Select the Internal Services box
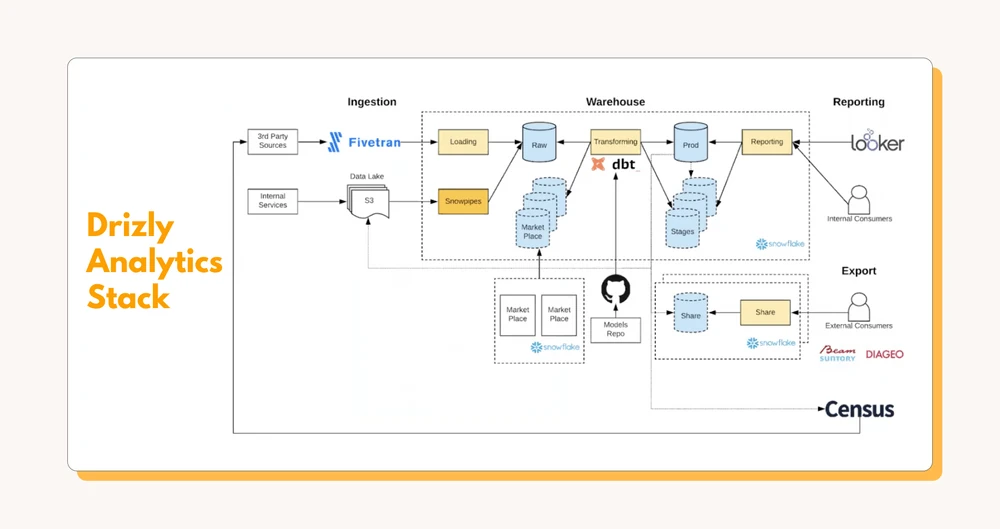The width and height of the screenshot is (1000, 529). 272,201
